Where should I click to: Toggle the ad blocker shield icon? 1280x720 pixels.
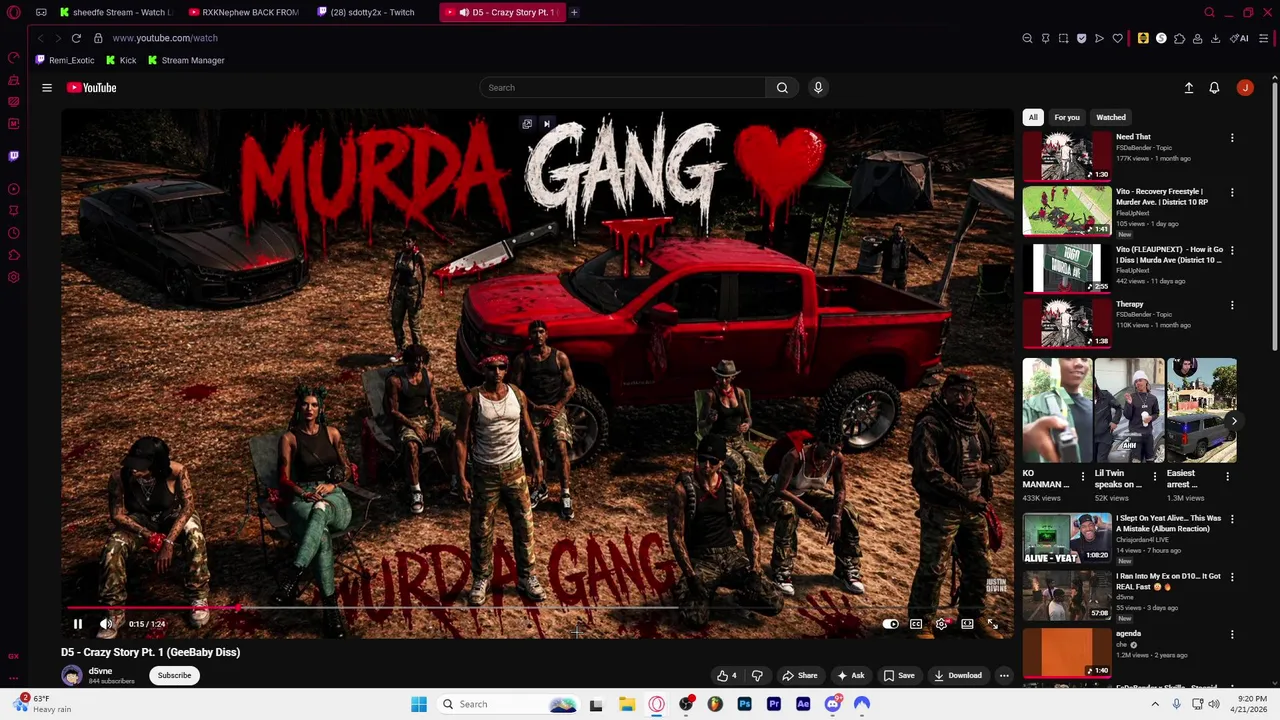(1081, 38)
